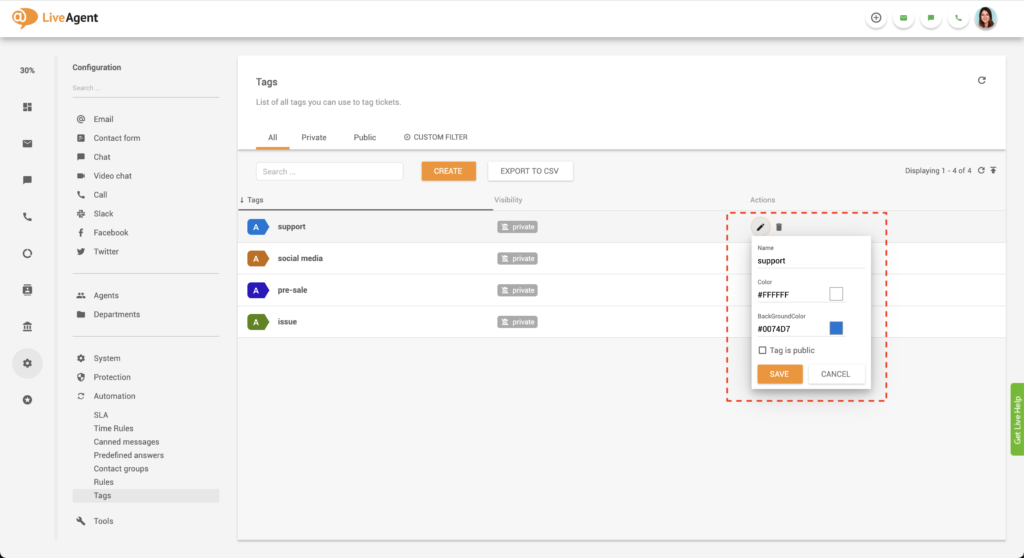Click the green email icon in top bar
This screenshot has height=558, width=1024.
(903, 18)
